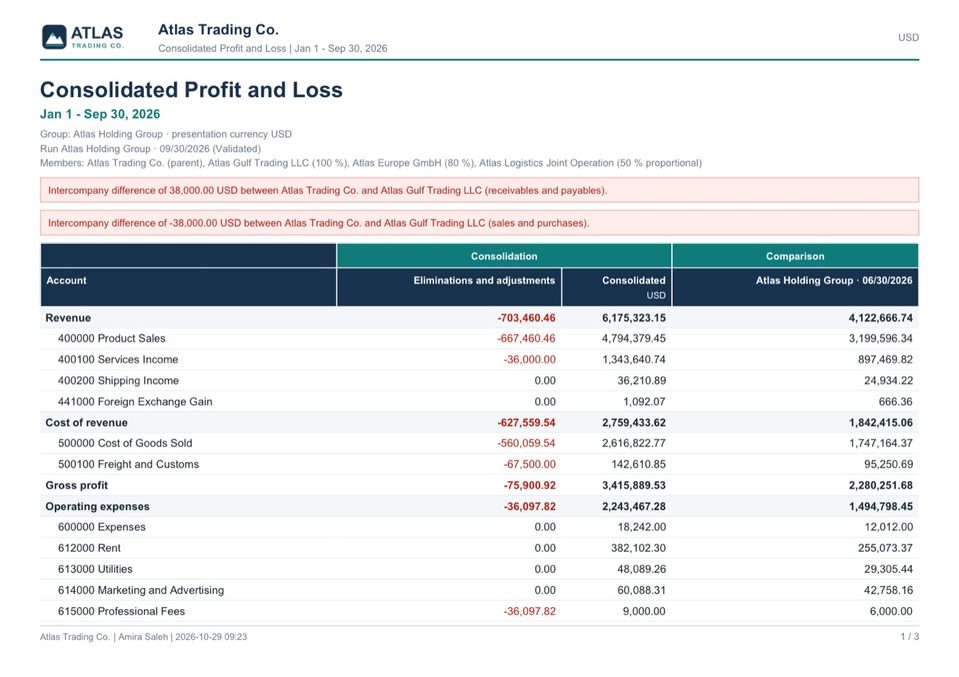The image size is (959, 677).
Task: Click the page indicator '1 / 3'
Action: [909, 637]
